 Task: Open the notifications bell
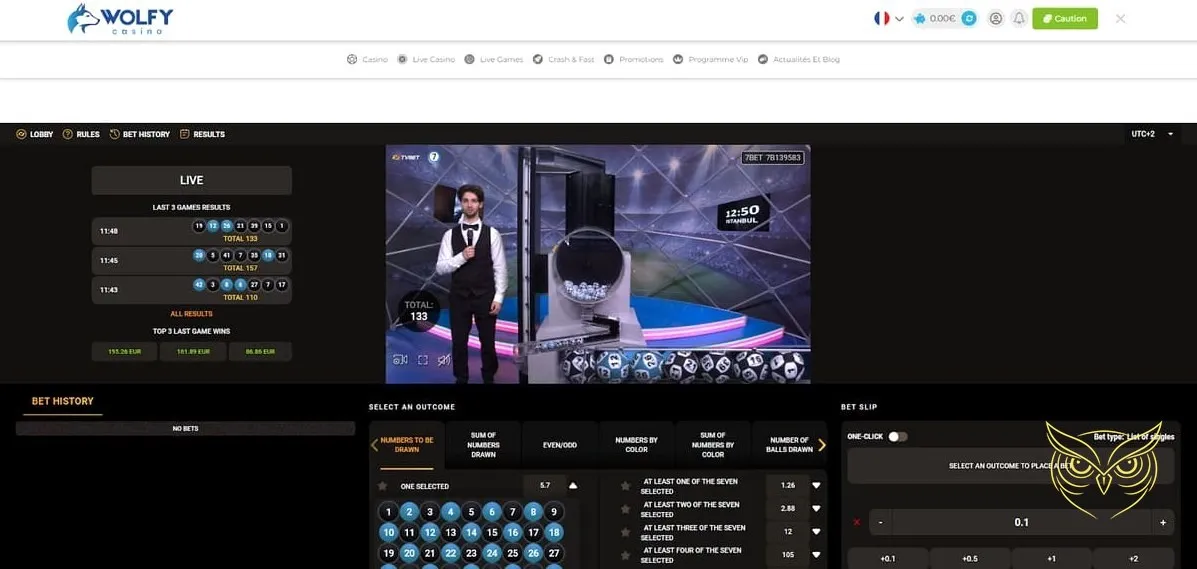pos(1019,18)
